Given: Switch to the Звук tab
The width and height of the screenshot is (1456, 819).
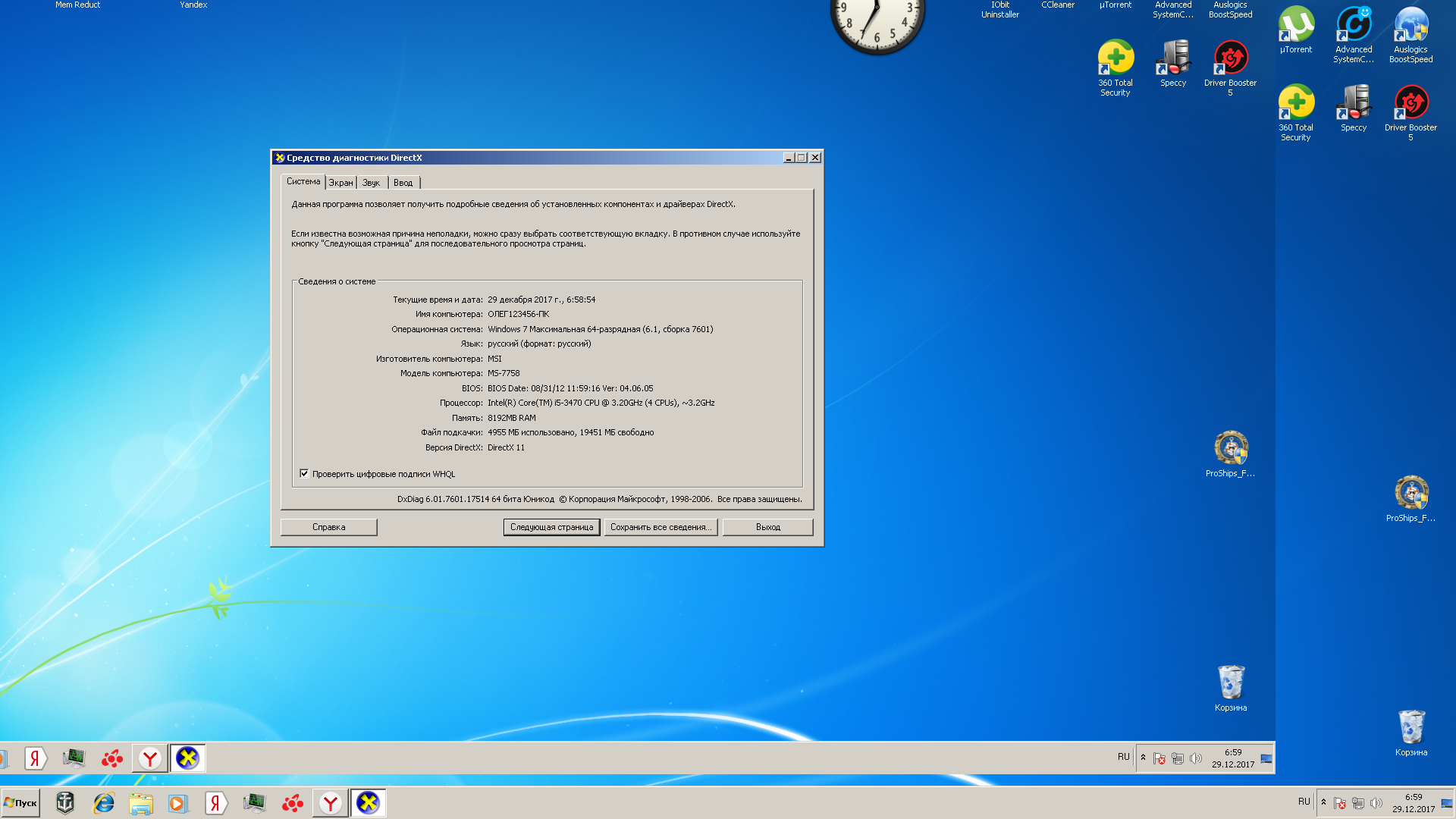Looking at the screenshot, I should [371, 183].
